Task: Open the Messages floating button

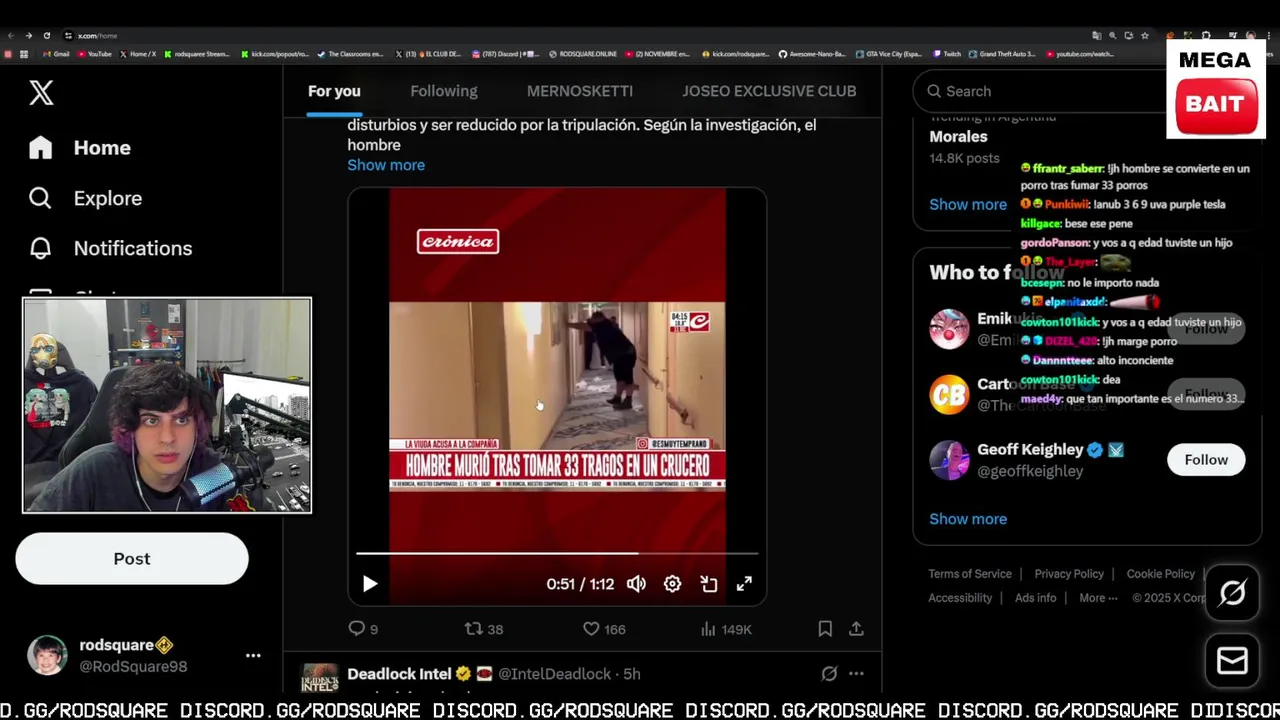Action: [x=1232, y=661]
